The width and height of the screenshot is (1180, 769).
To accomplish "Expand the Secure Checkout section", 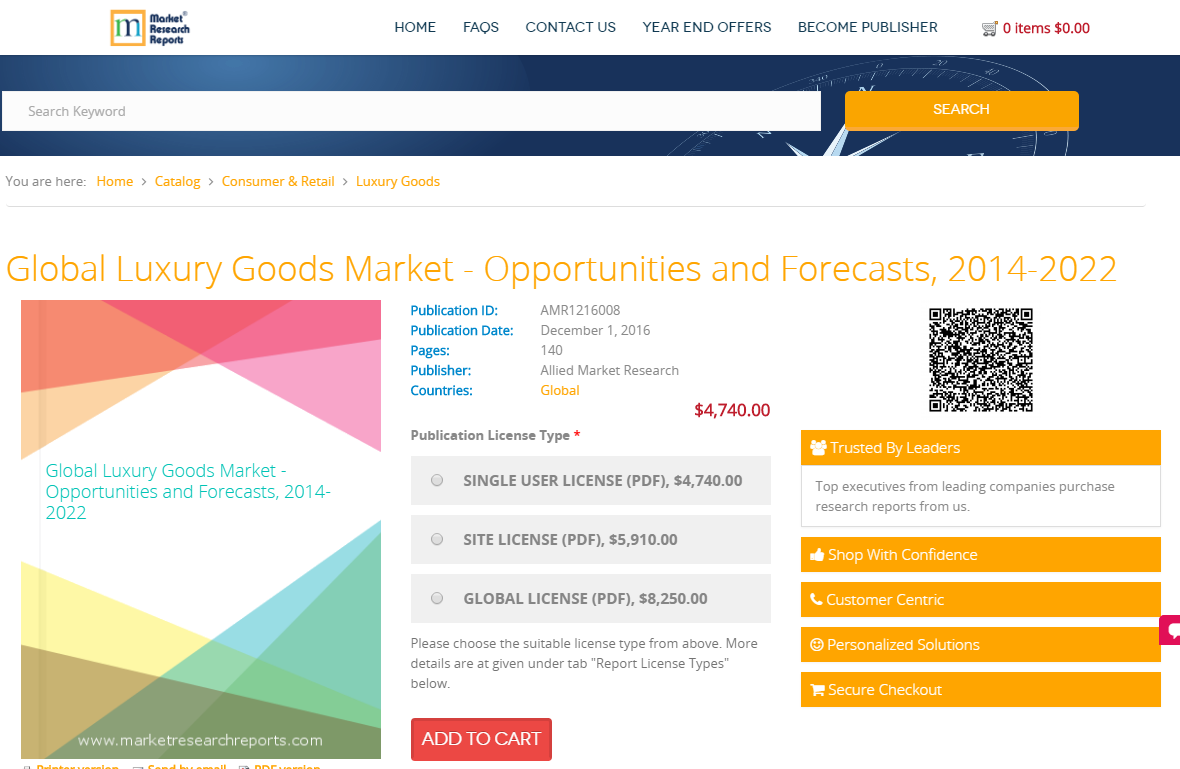I will click(981, 690).
